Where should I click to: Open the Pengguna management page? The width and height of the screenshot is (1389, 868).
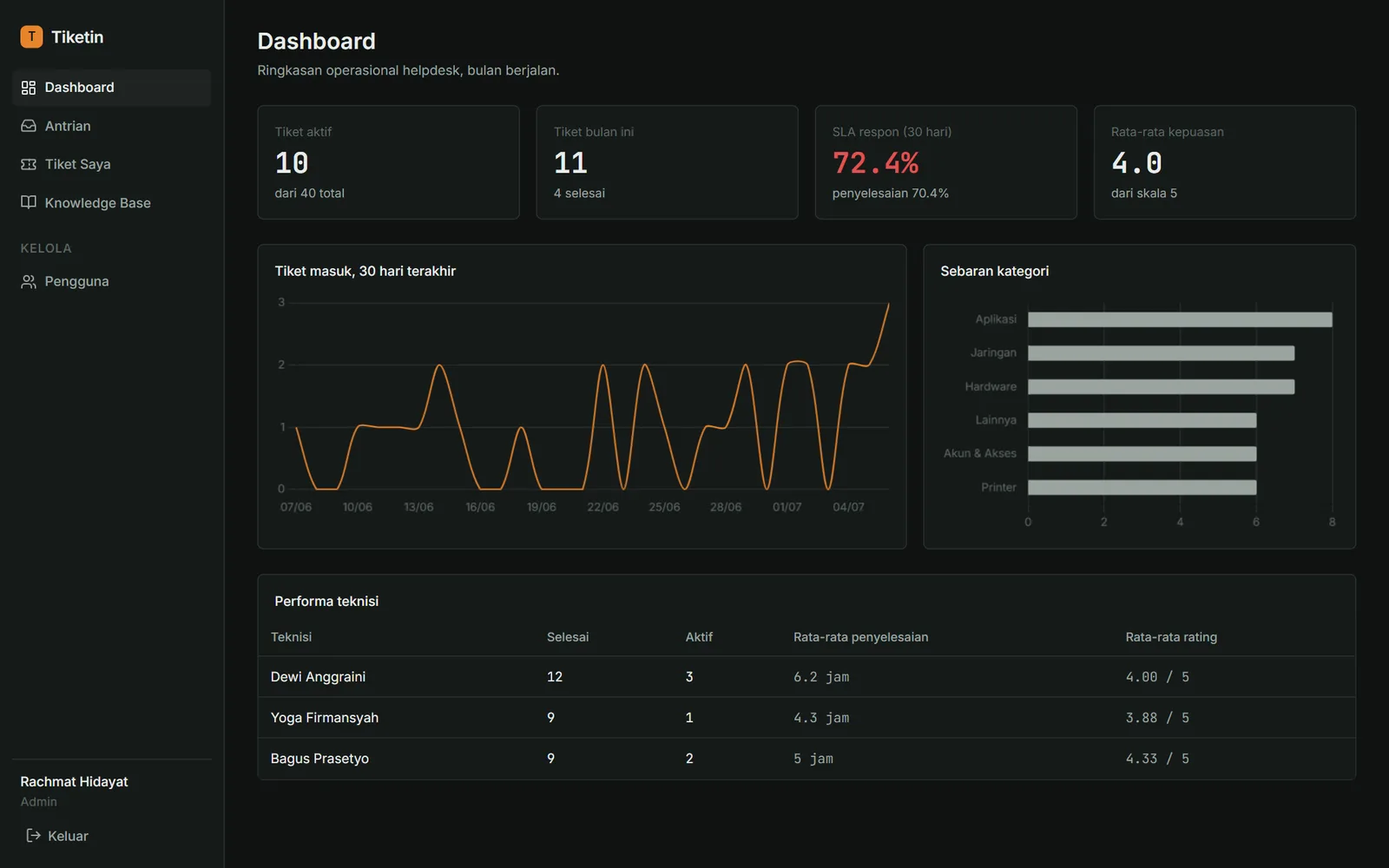[x=111, y=281]
